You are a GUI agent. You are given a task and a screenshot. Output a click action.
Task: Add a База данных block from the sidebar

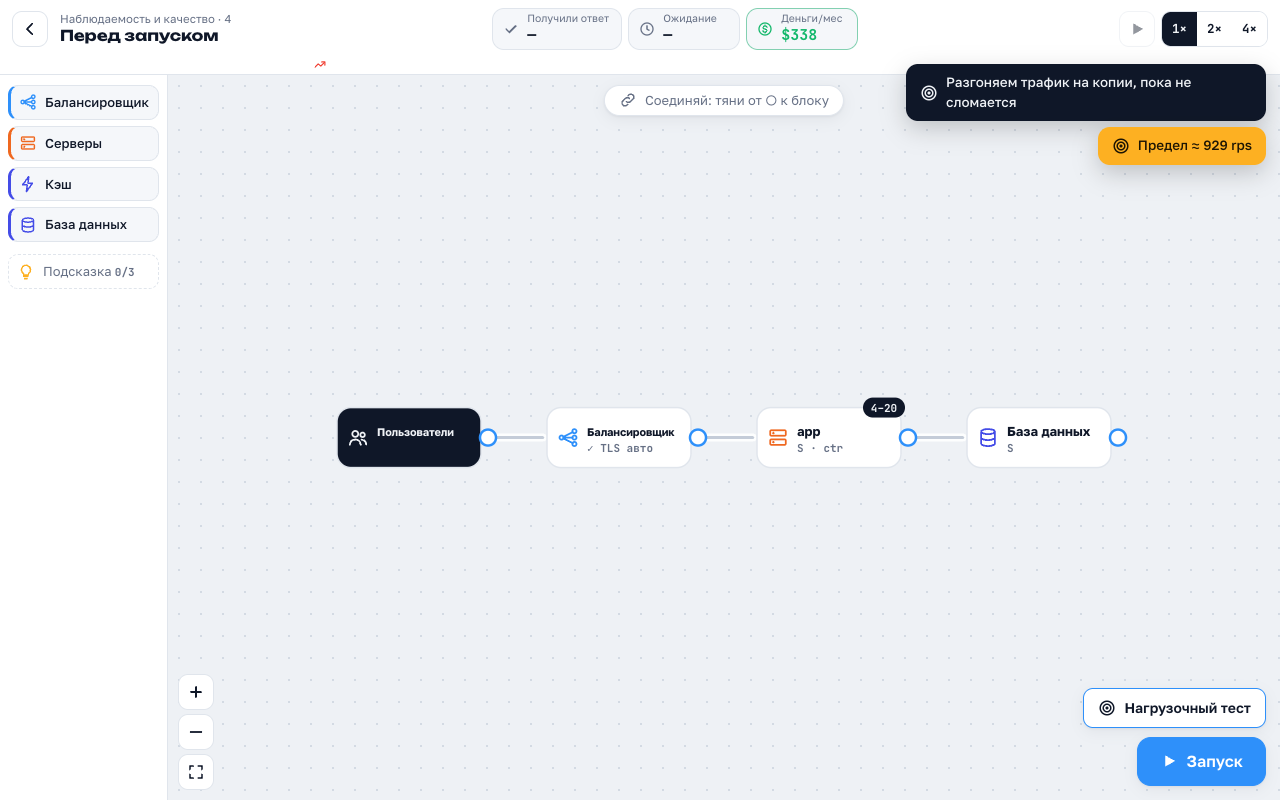(84, 224)
